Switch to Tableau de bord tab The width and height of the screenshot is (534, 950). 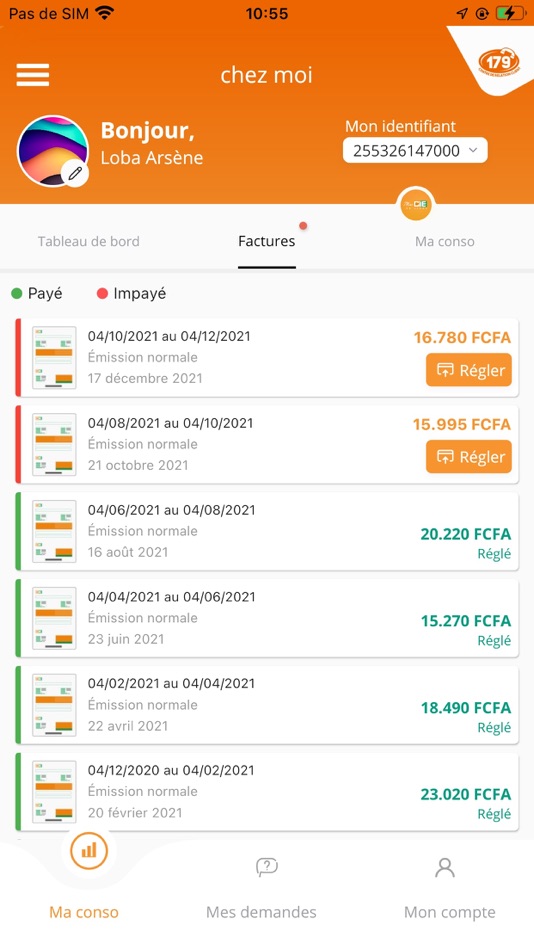88,241
